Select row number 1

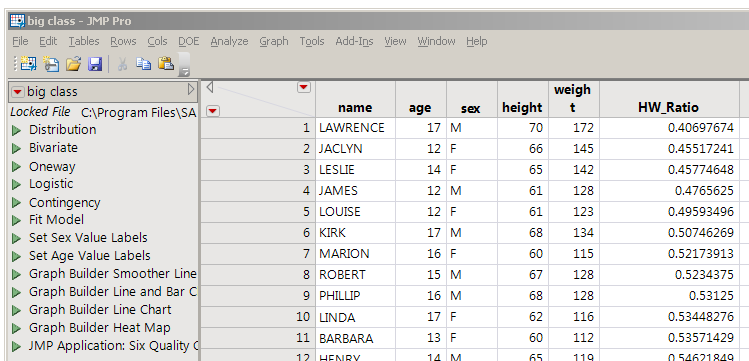tap(258, 128)
